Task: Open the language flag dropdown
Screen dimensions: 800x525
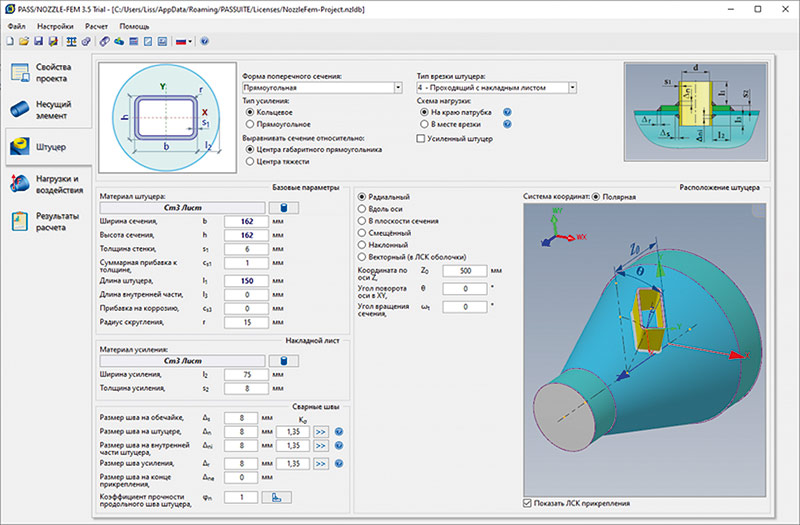Action: click(x=184, y=42)
